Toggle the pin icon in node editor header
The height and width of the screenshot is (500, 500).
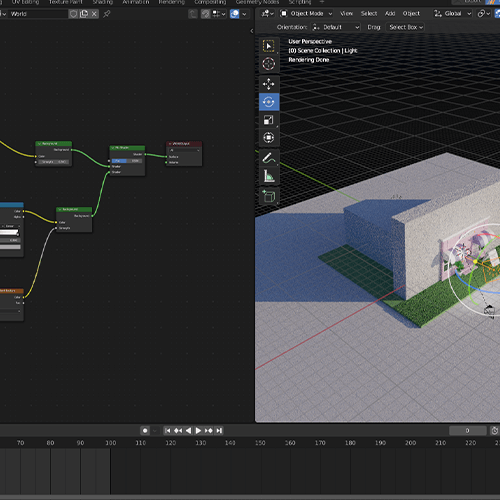[x=107, y=14]
